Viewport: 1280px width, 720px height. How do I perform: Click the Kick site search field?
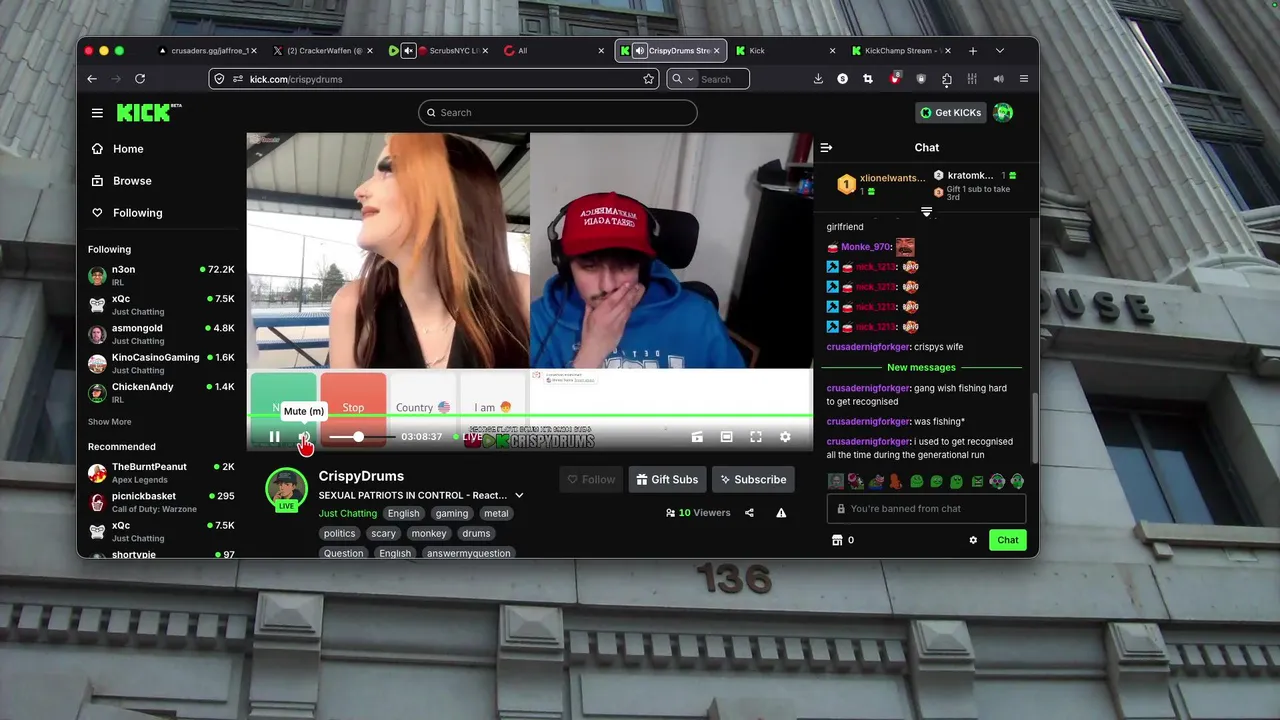pos(558,112)
